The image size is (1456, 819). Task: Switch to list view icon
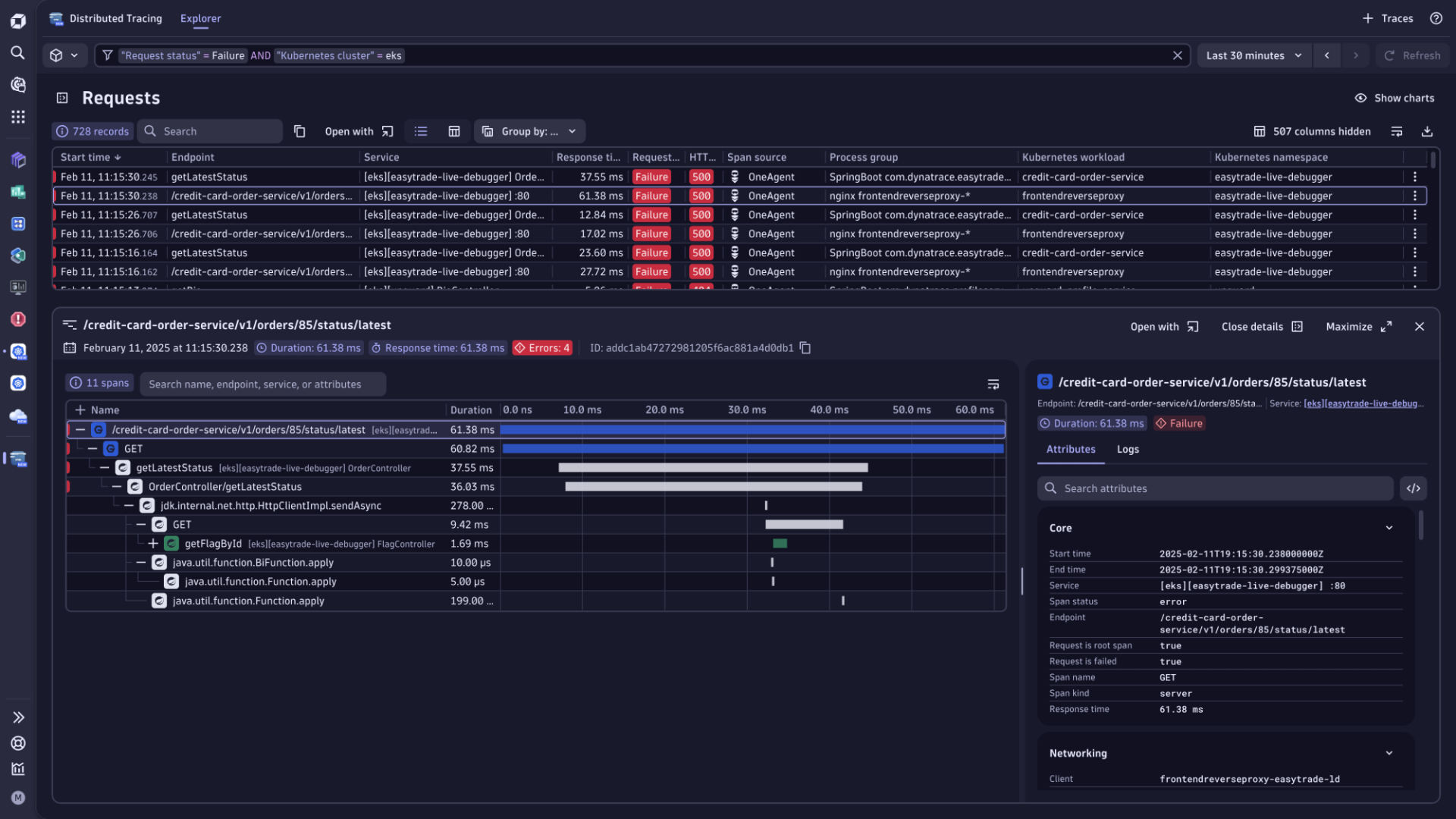coord(421,131)
